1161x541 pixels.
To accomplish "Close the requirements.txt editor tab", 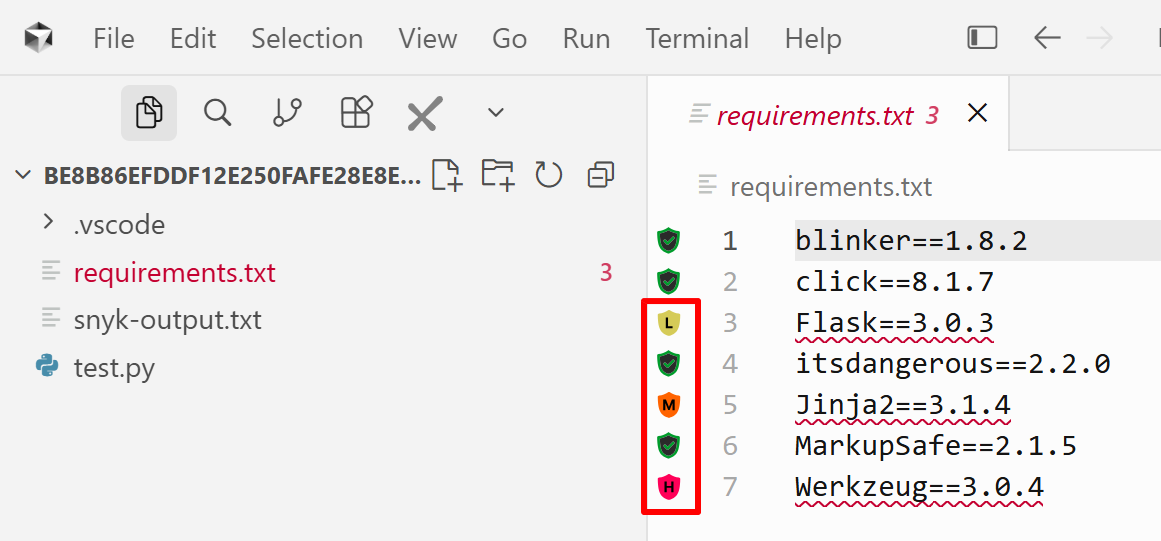I will point(977,113).
